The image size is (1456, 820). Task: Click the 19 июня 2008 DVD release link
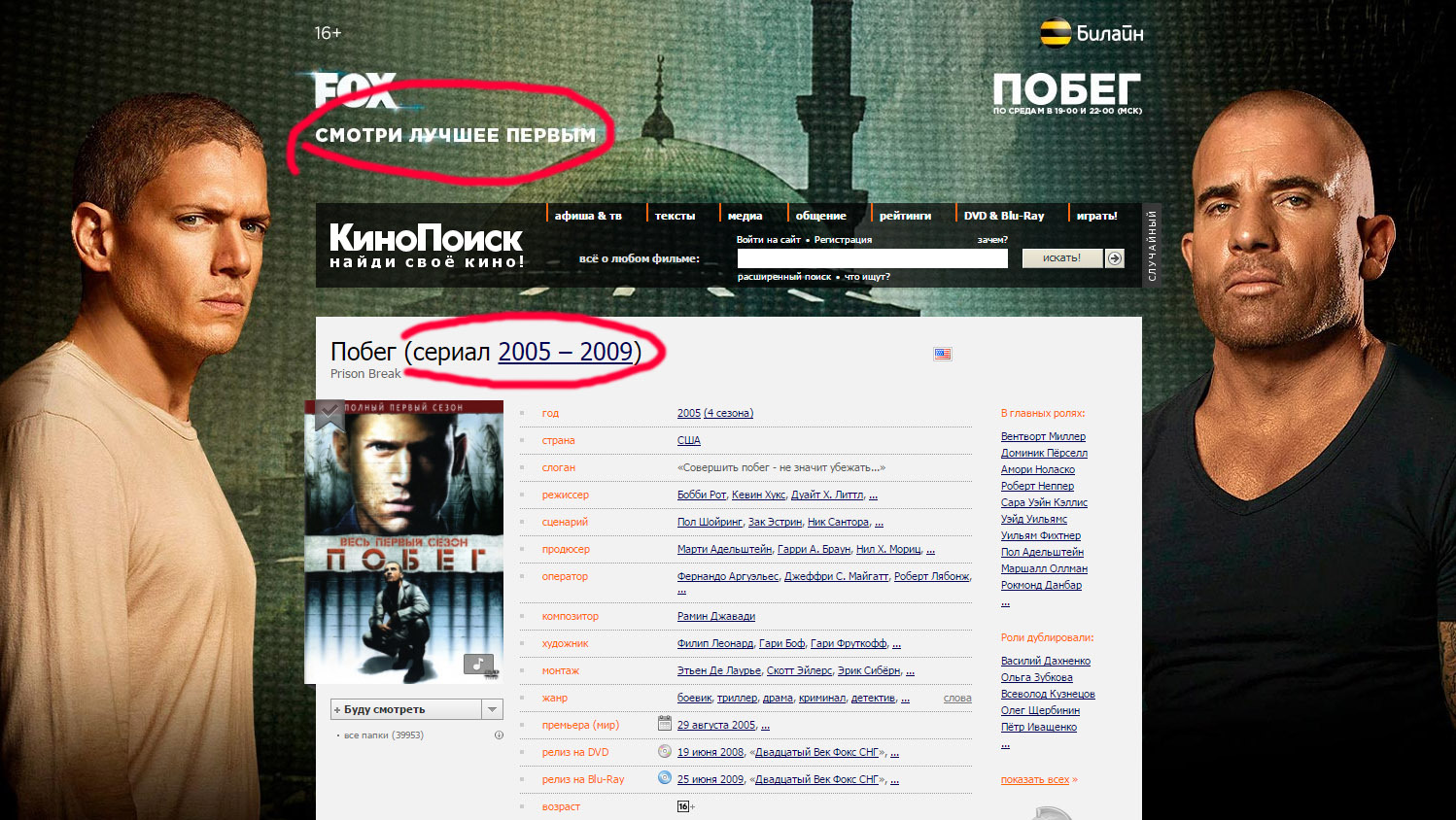coord(711,753)
